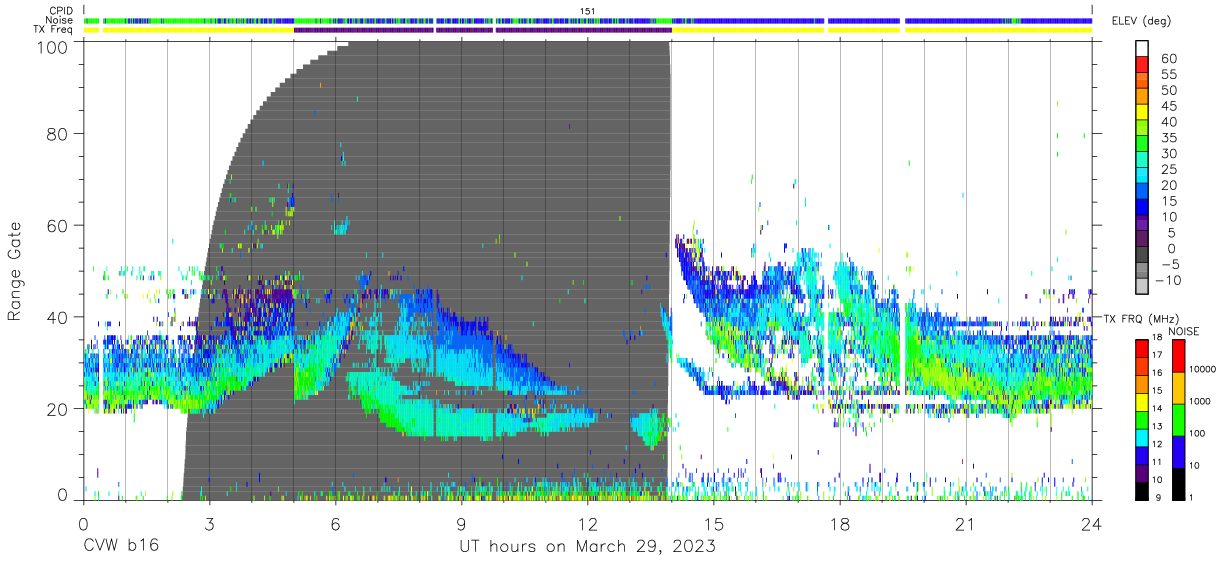The image size is (1228, 567).
Task: Click the '60' label on ELEV legend
Action: pyautogui.click(x=1167, y=58)
